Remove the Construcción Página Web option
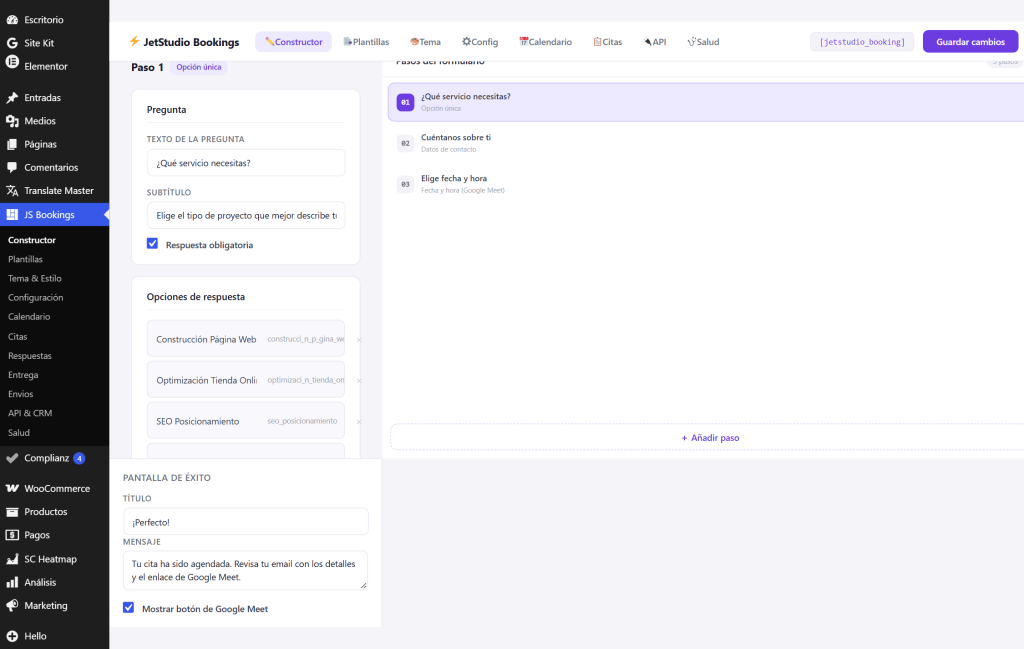The width and height of the screenshot is (1024, 649). pos(359,340)
